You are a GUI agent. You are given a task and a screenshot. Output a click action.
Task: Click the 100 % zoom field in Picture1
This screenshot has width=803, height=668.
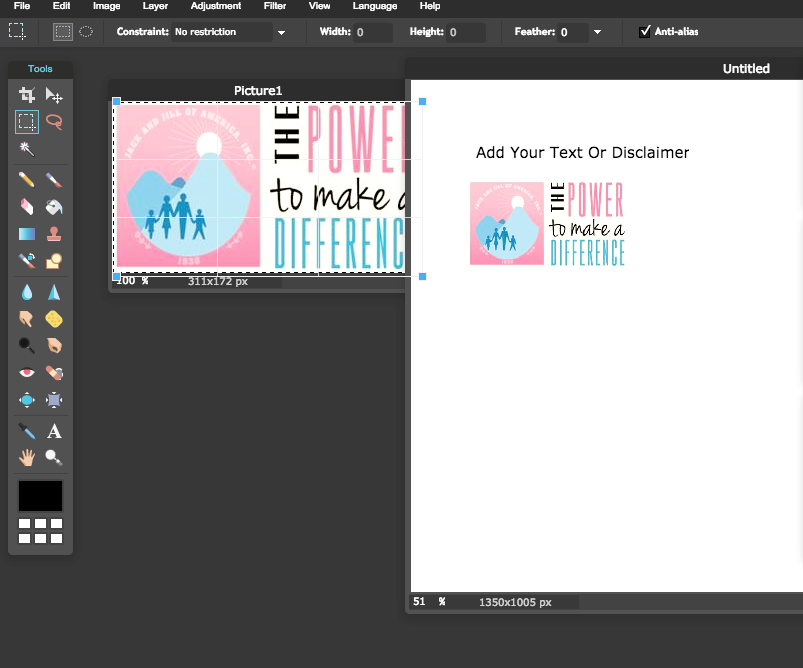pos(132,281)
